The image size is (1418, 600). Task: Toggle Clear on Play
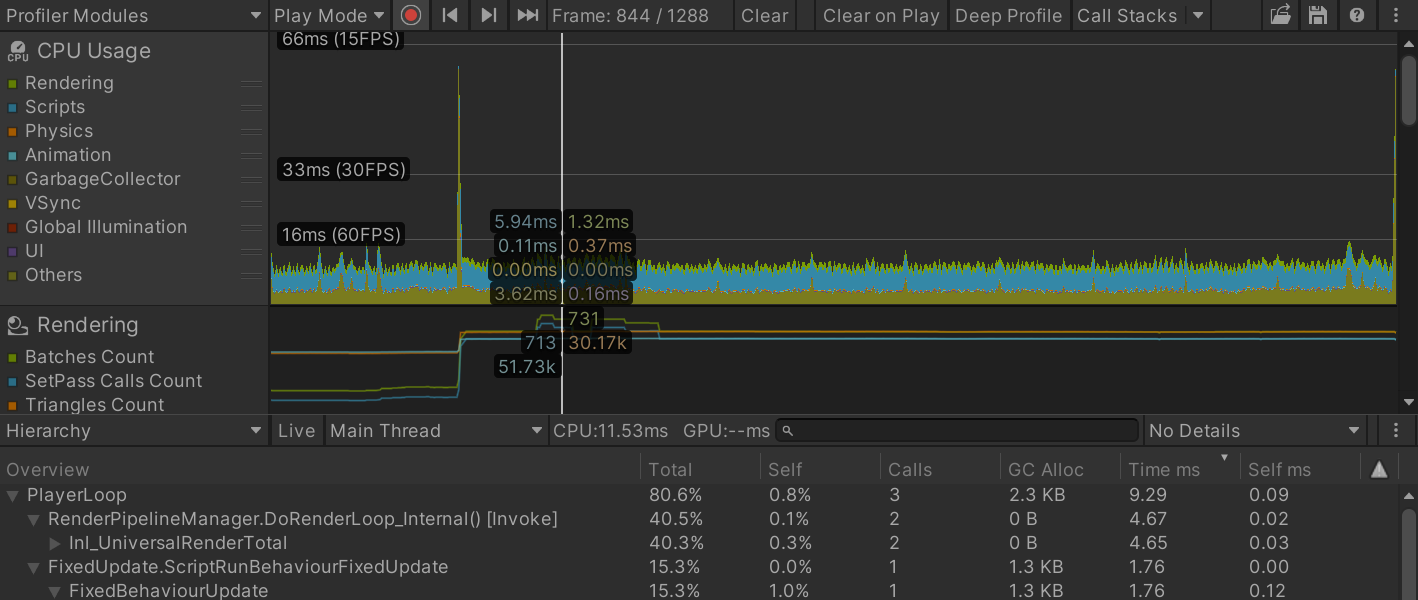[880, 15]
